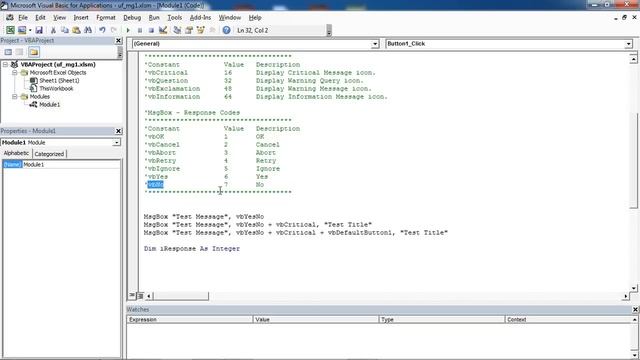Click the 'Dim iResponse As Integer' code line

click(192, 249)
